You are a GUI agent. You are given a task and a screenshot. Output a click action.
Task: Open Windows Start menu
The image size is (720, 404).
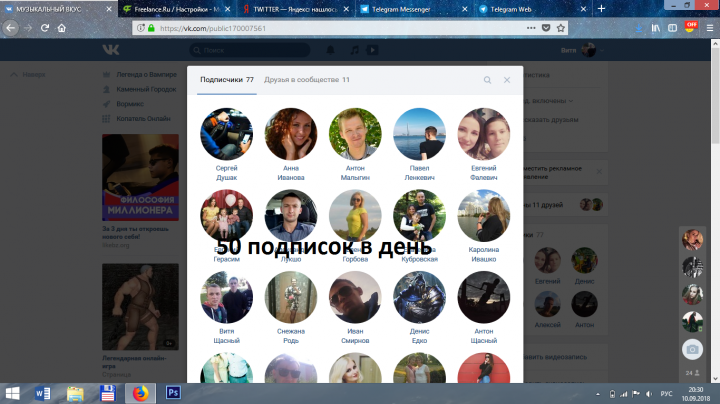(12, 393)
